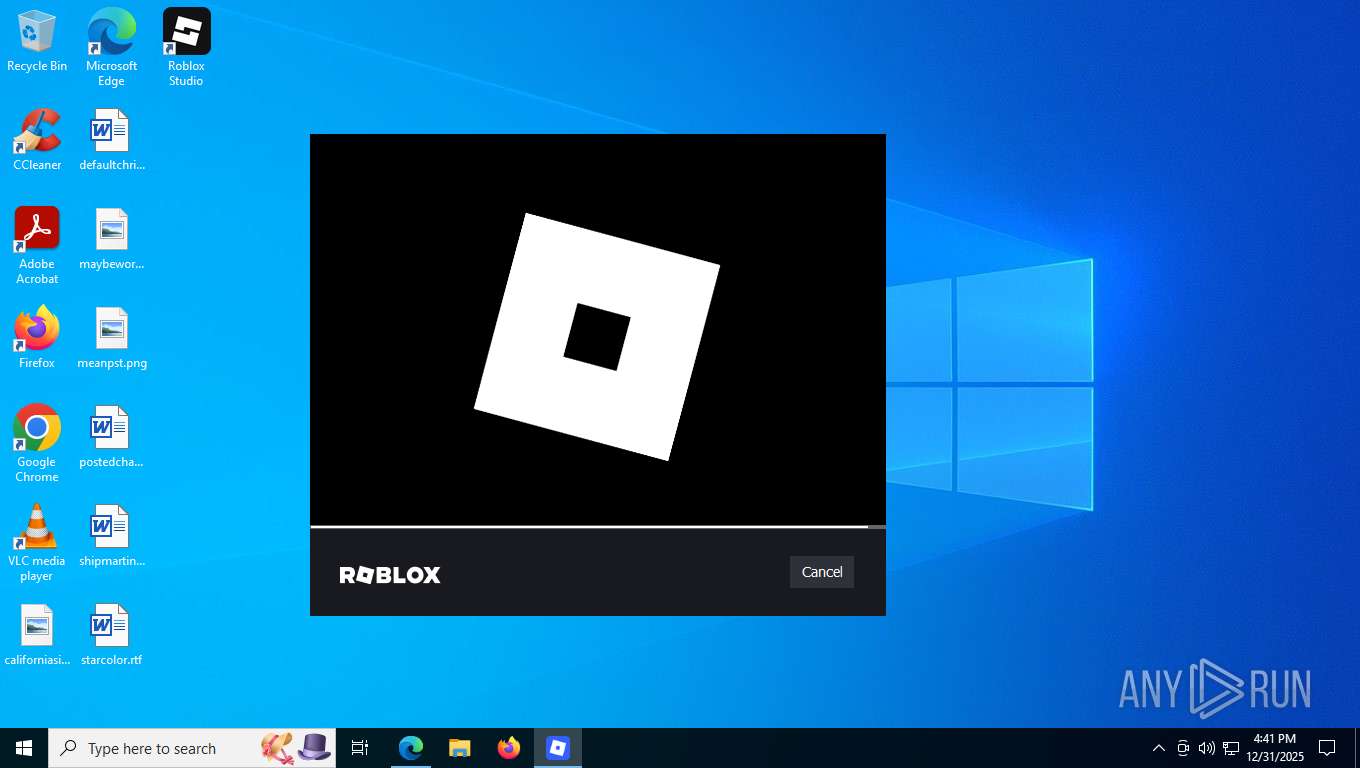Open the volume control in tray
The height and width of the screenshot is (768, 1360).
click(1207, 748)
